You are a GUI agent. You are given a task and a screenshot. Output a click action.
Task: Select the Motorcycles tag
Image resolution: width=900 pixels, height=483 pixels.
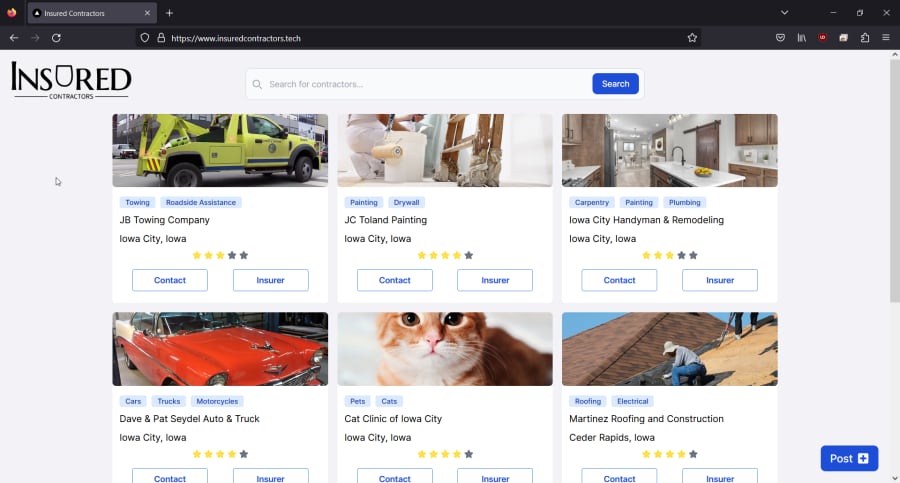(x=217, y=401)
